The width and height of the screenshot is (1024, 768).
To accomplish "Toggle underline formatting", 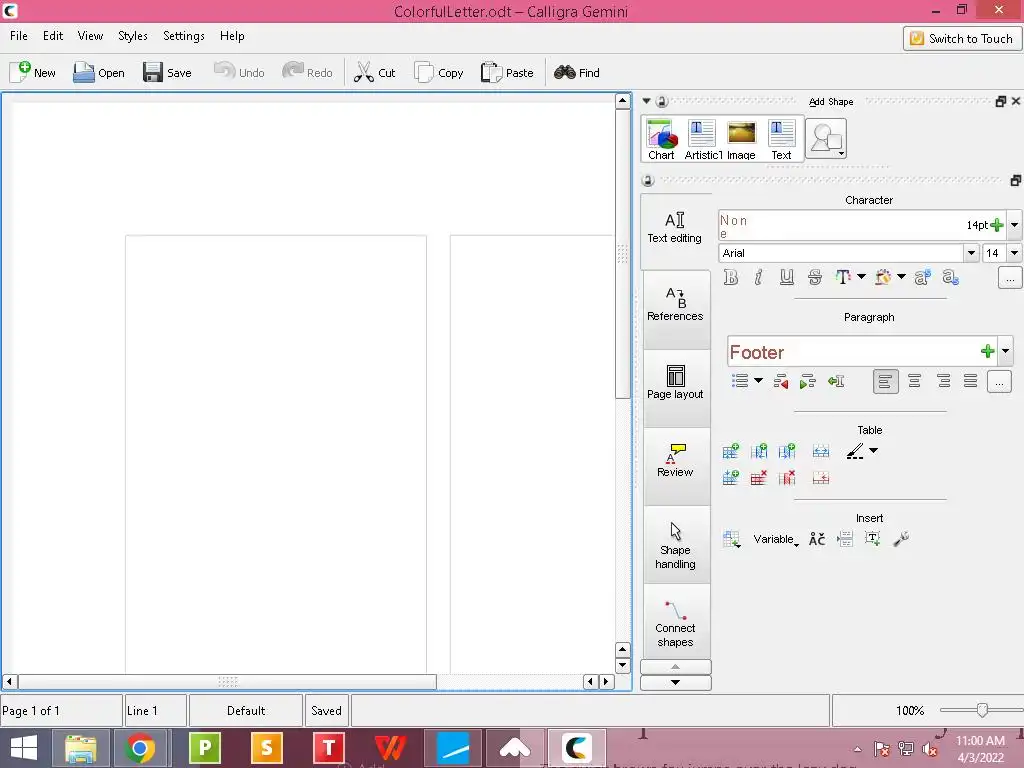I will (787, 278).
